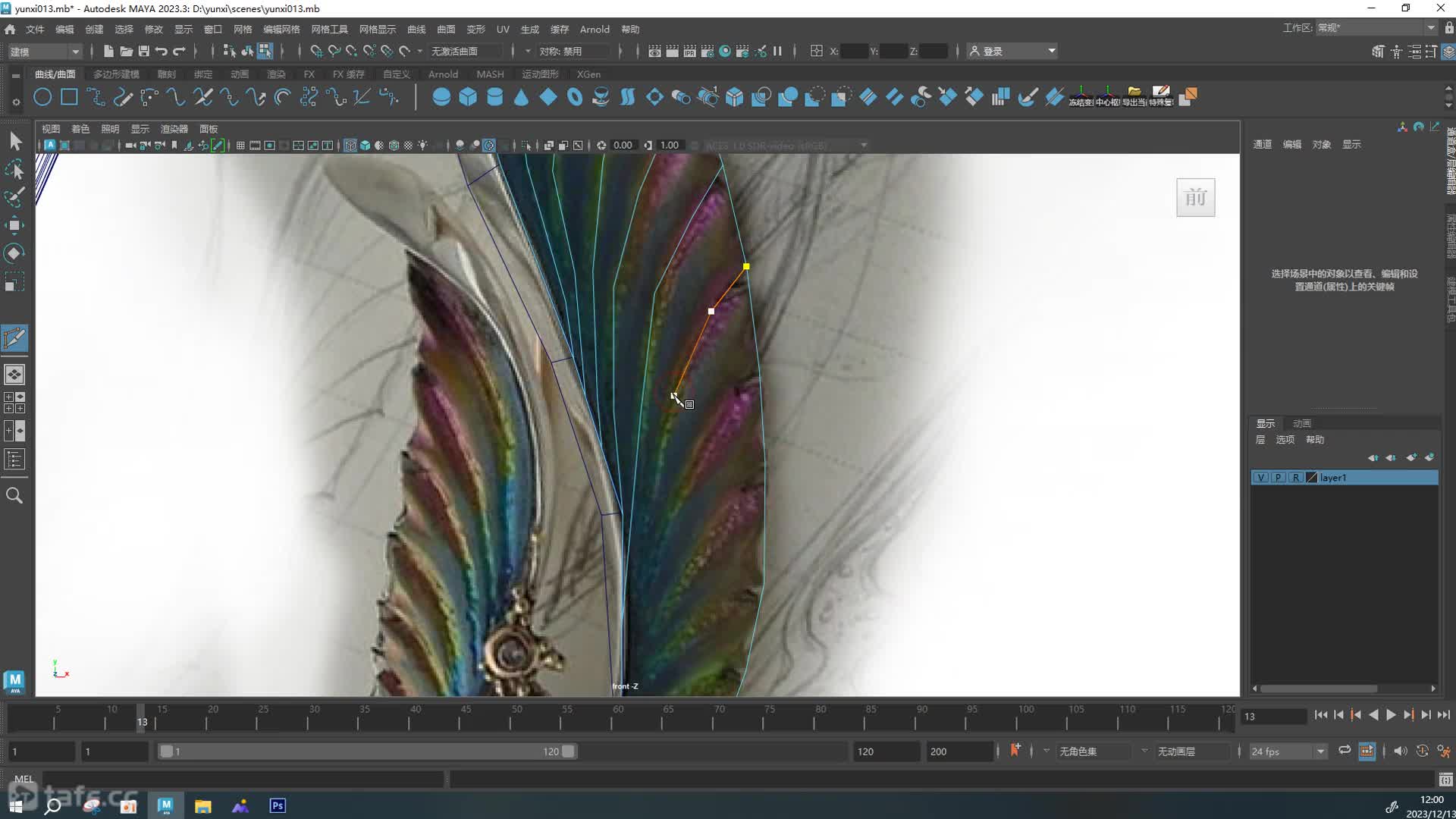The width and height of the screenshot is (1456, 819).
Task: Redo with the forward arrow icon
Action: 179,51
